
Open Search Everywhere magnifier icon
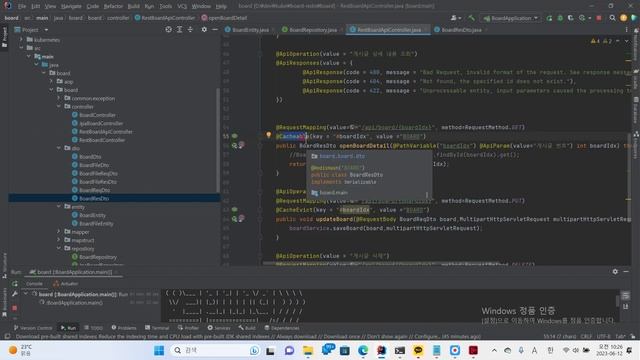pyautogui.click(x=612, y=18)
